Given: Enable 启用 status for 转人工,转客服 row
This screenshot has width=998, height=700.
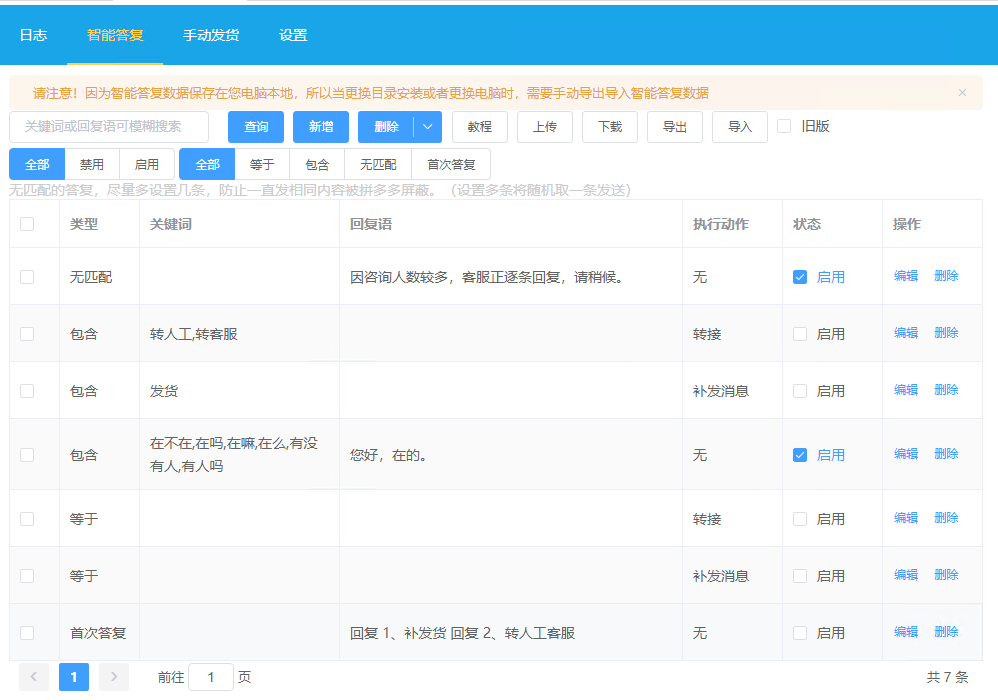Looking at the screenshot, I should [x=800, y=334].
